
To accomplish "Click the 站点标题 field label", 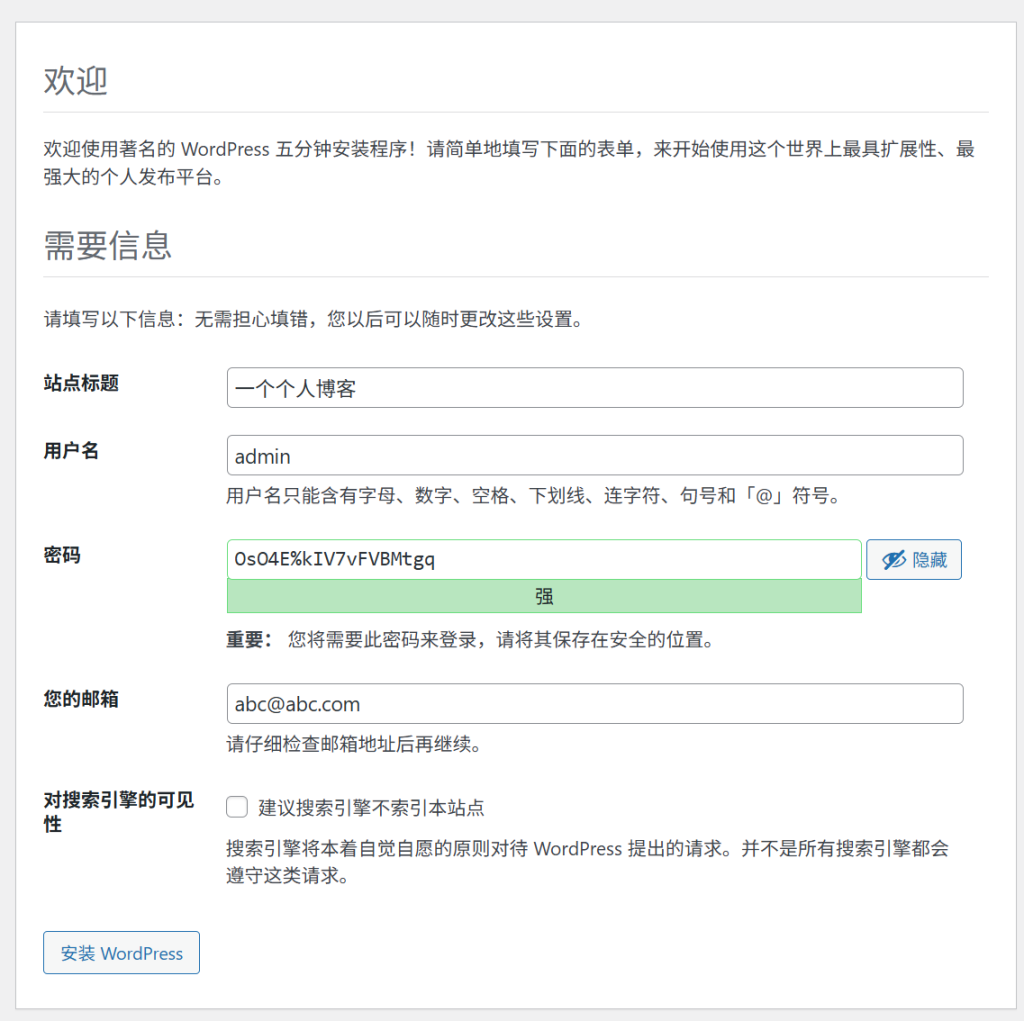I will (x=81, y=383).
